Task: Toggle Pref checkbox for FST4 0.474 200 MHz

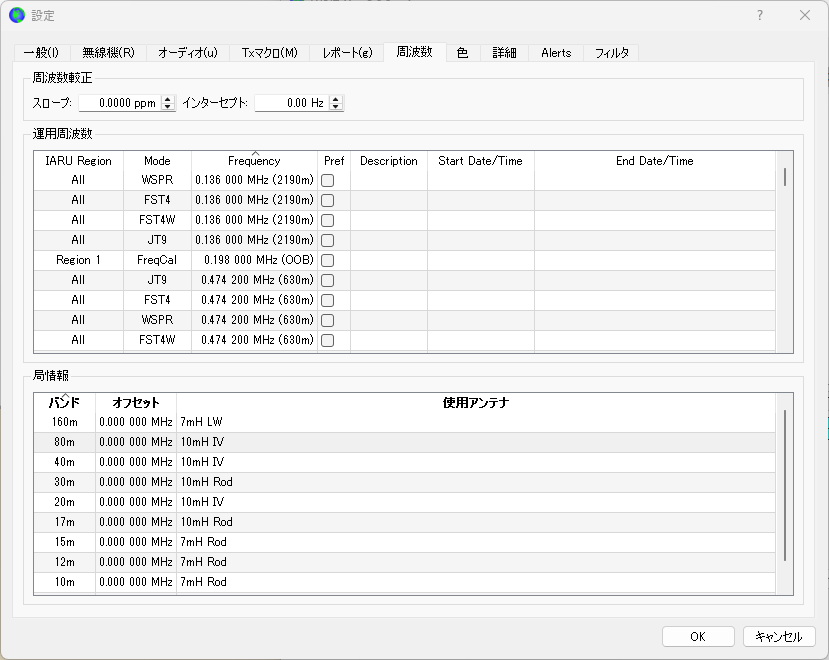Action: click(x=328, y=300)
